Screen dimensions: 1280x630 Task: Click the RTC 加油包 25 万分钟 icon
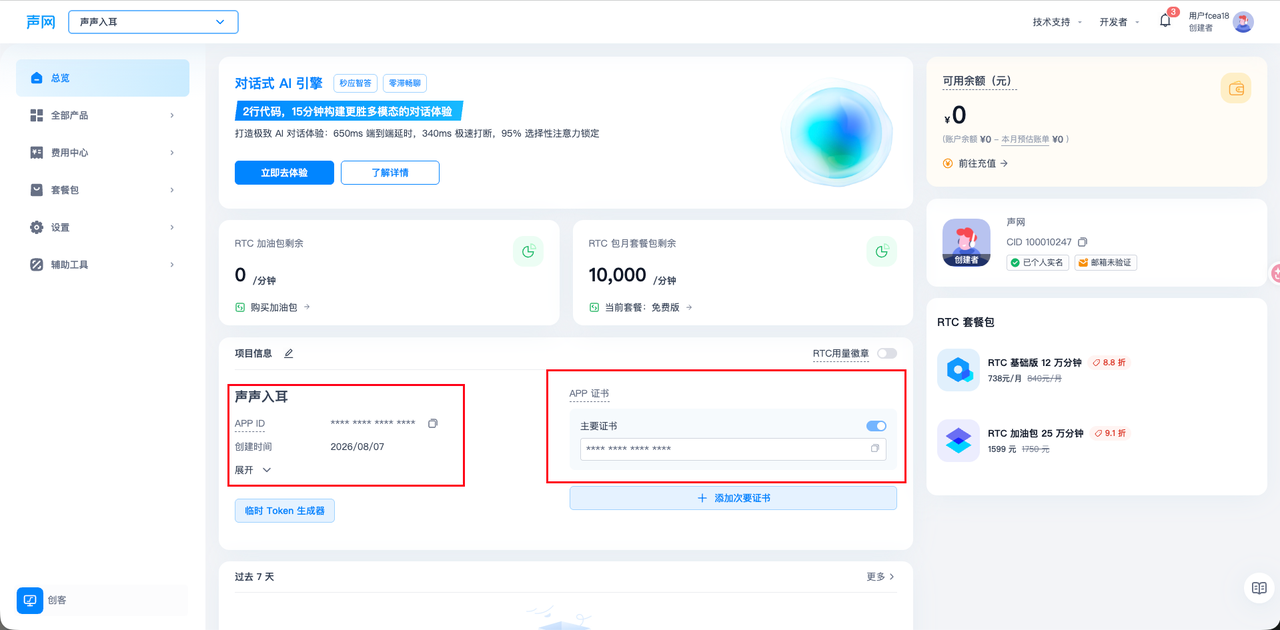pos(958,441)
